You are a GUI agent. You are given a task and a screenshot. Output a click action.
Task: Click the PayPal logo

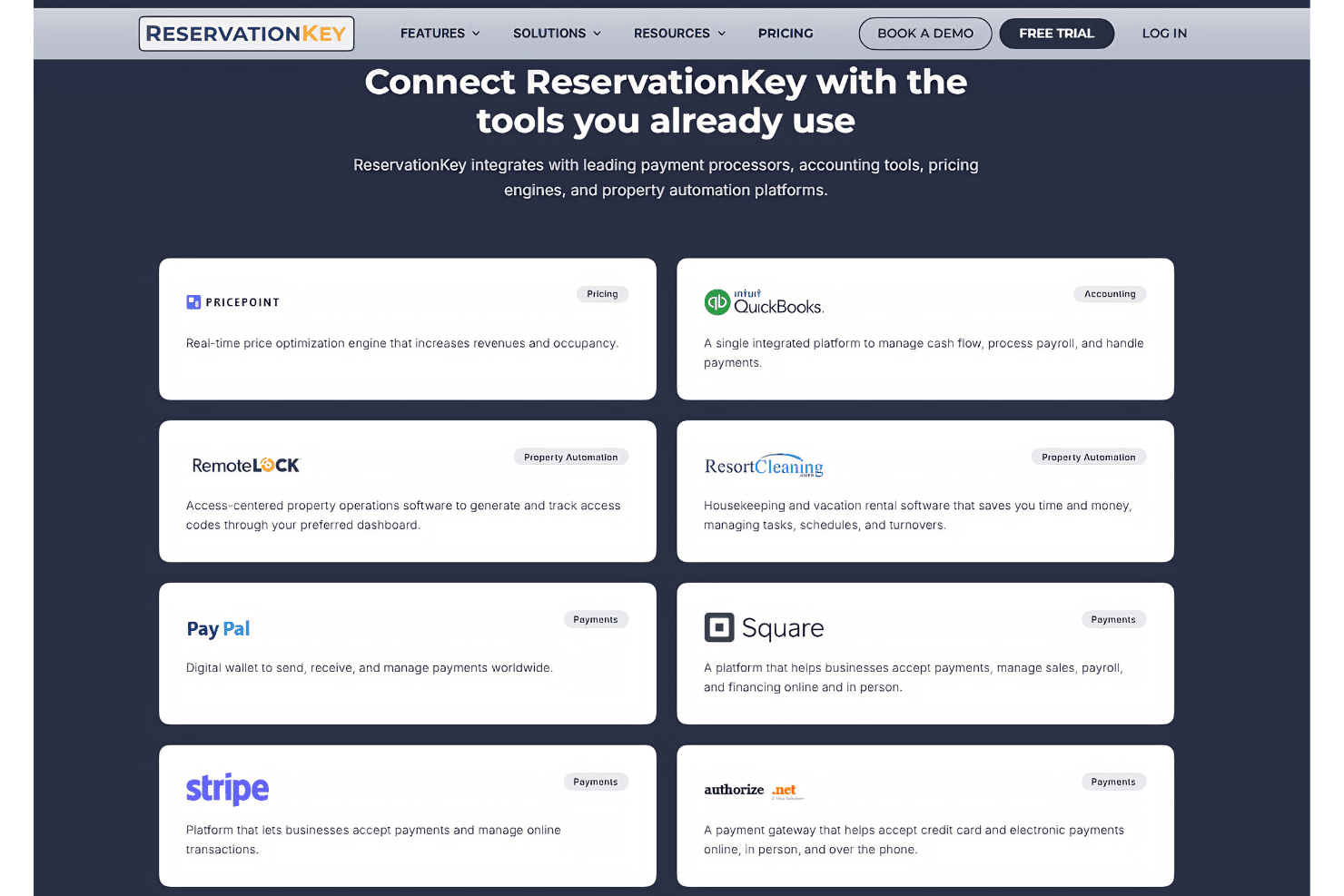(x=218, y=629)
